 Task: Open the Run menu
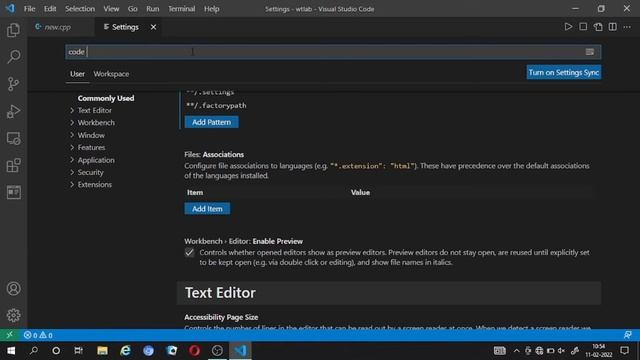point(153,9)
